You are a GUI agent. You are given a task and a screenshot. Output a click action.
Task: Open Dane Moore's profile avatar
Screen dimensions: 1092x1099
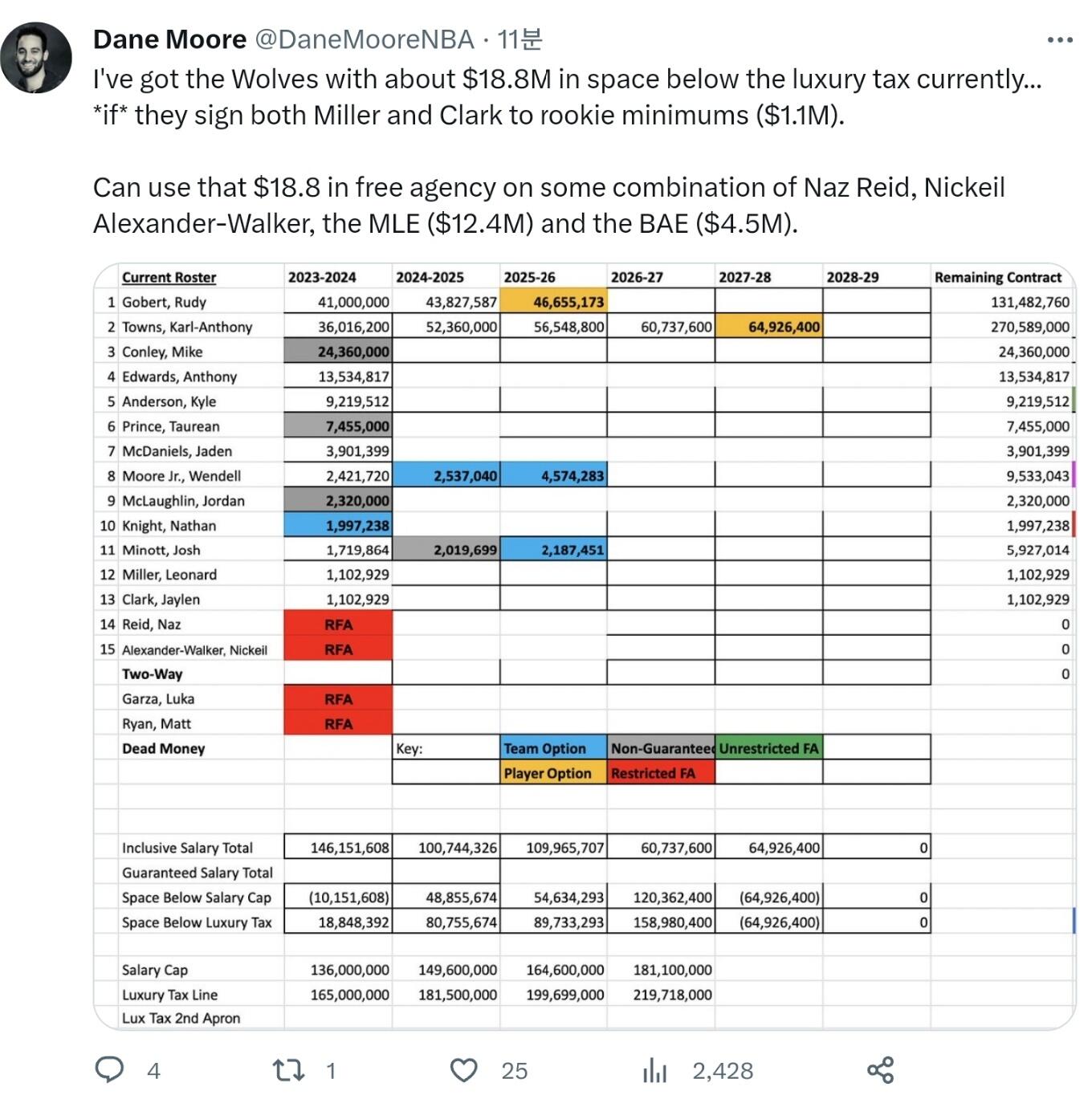point(36,58)
